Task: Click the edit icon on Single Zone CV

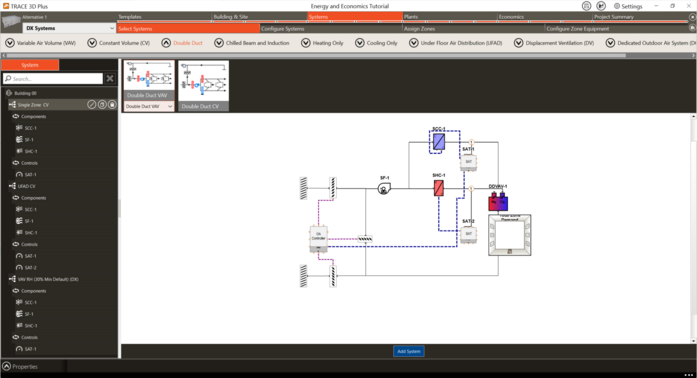Action: pyautogui.click(x=92, y=105)
